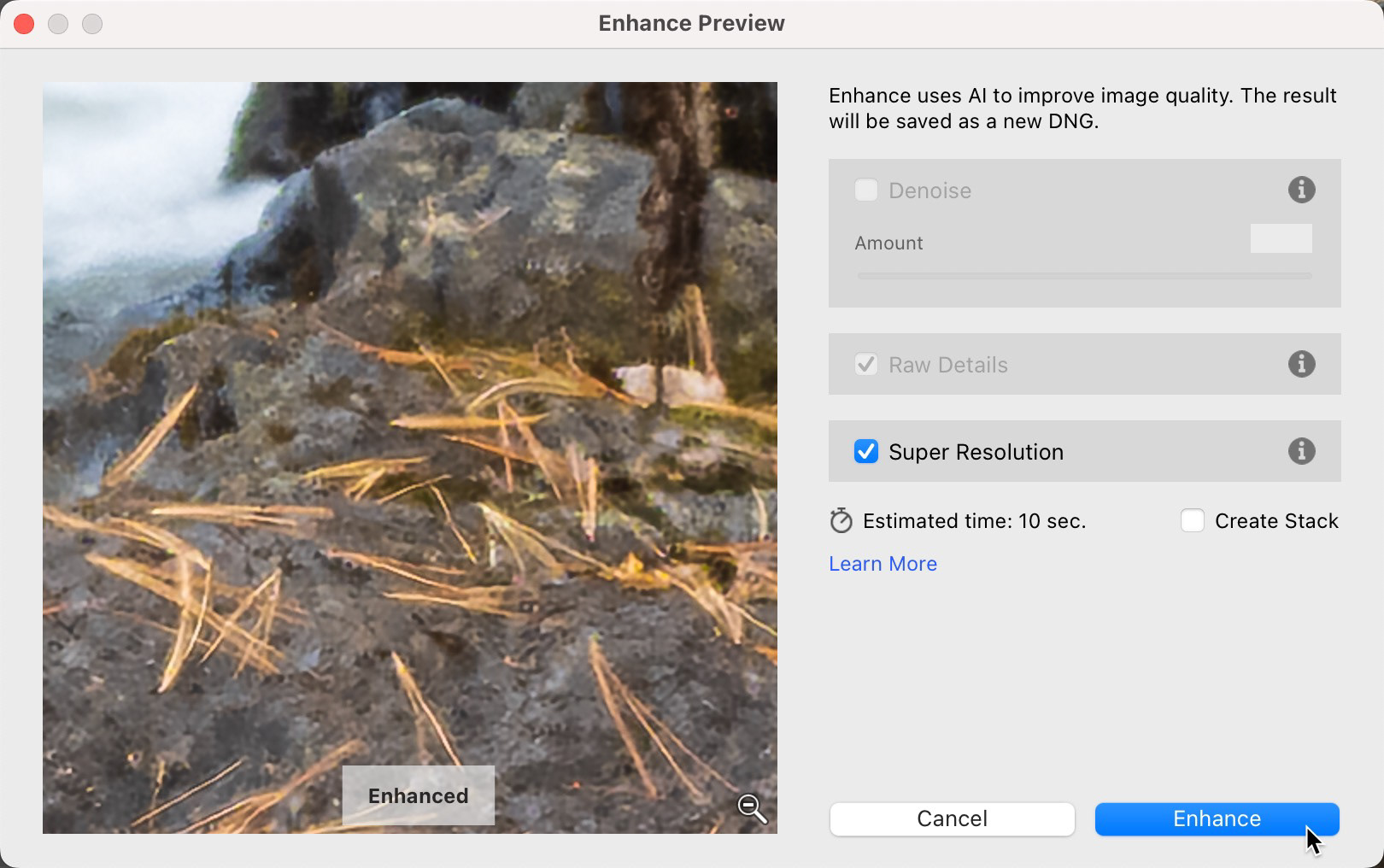Click the Enhance Preview window title

[x=691, y=23]
